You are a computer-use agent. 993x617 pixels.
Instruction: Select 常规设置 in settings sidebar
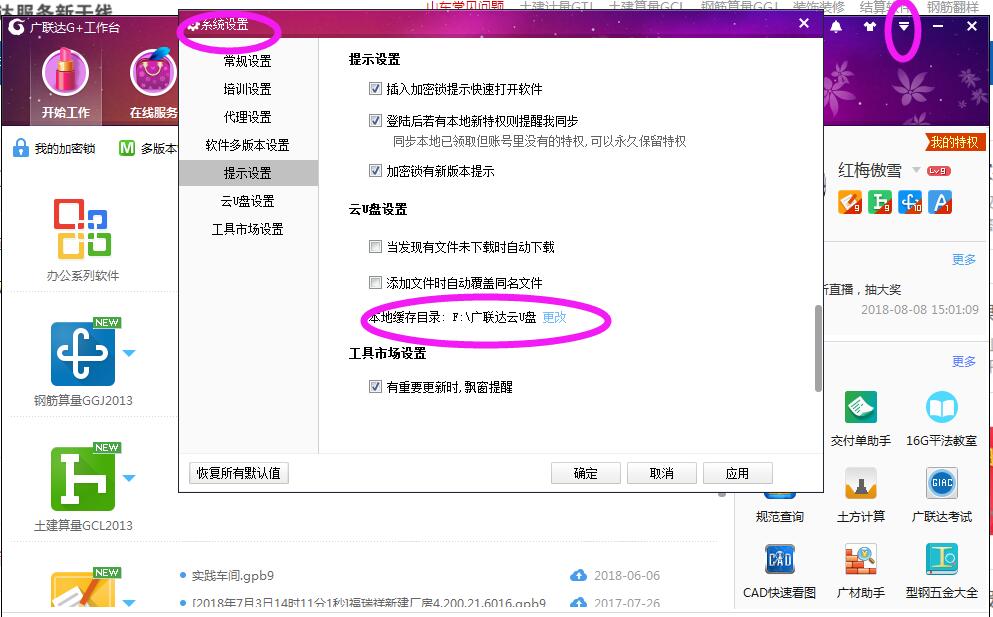[248, 61]
